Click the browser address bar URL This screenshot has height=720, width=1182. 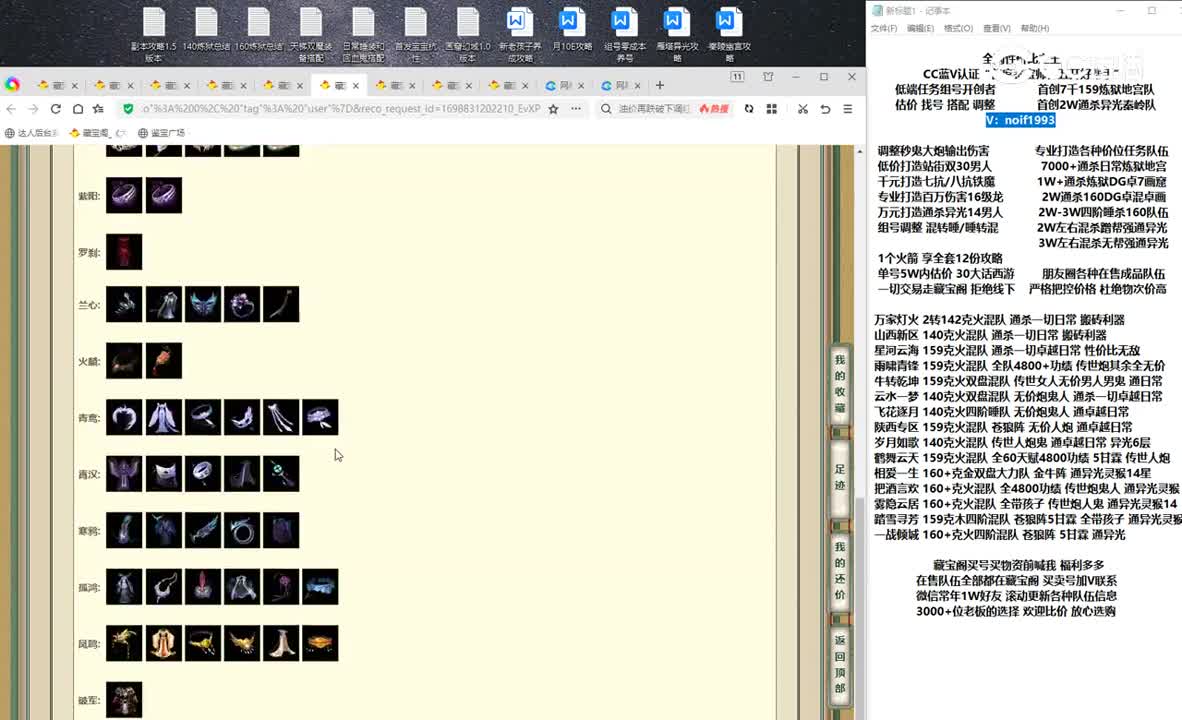pos(340,109)
